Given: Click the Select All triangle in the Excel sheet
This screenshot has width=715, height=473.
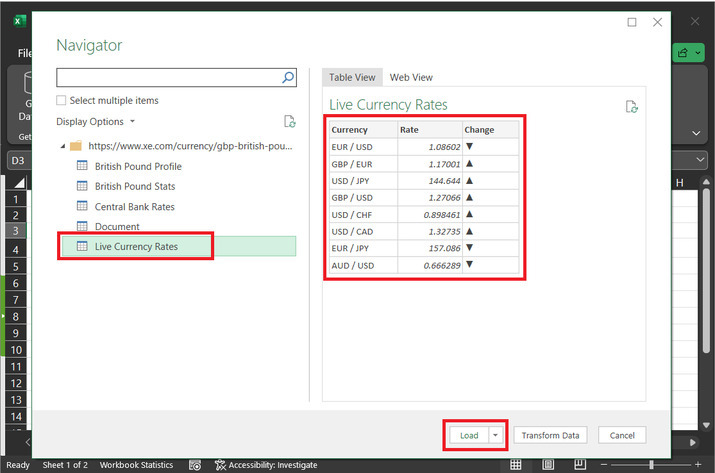Looking at the screenshot, I should (19, 183).
